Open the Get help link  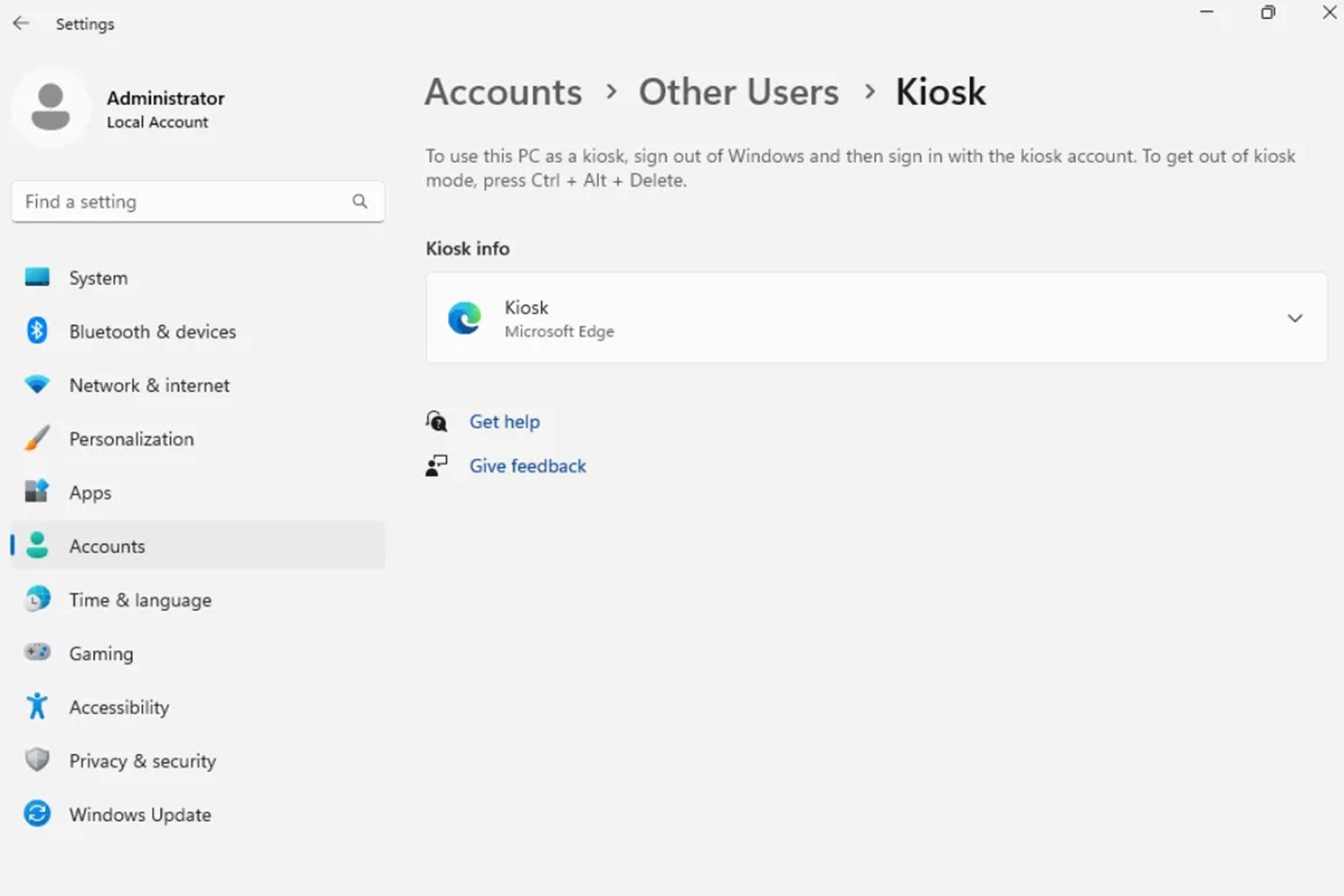pos(505,421)
